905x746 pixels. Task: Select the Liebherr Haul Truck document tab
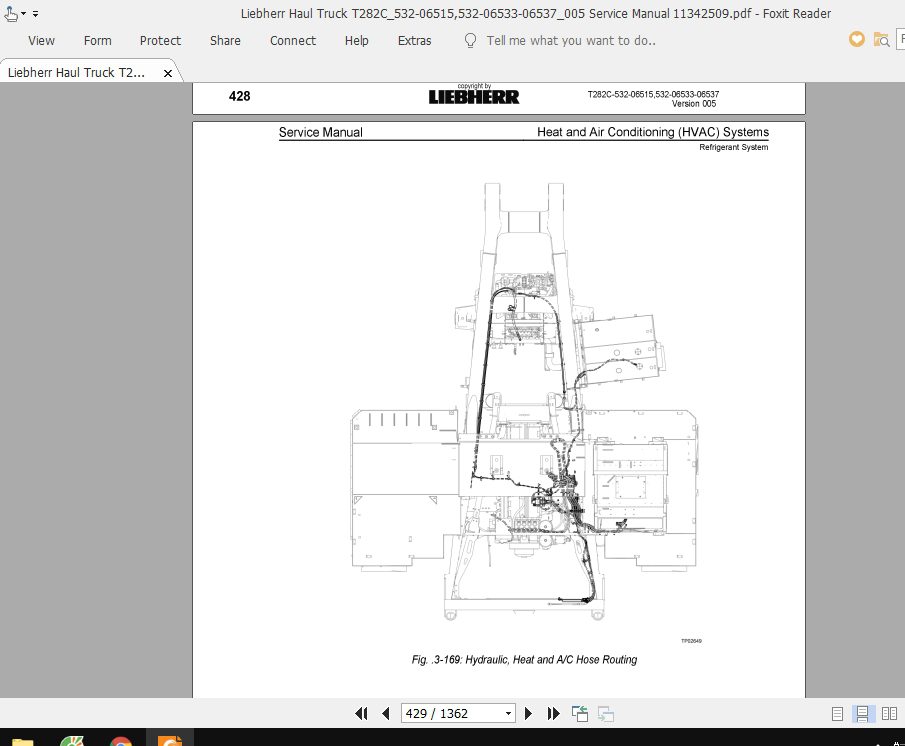coord(80,71)
